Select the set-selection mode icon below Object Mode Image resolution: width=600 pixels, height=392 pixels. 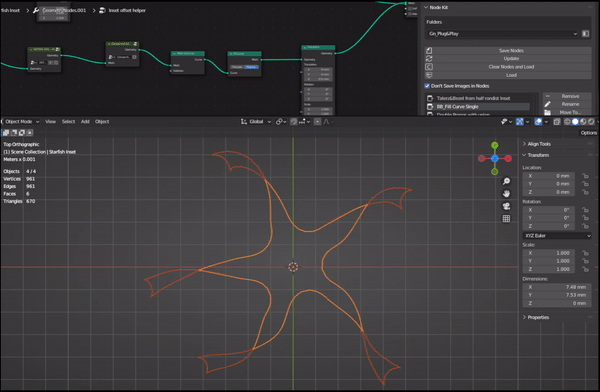6,133
